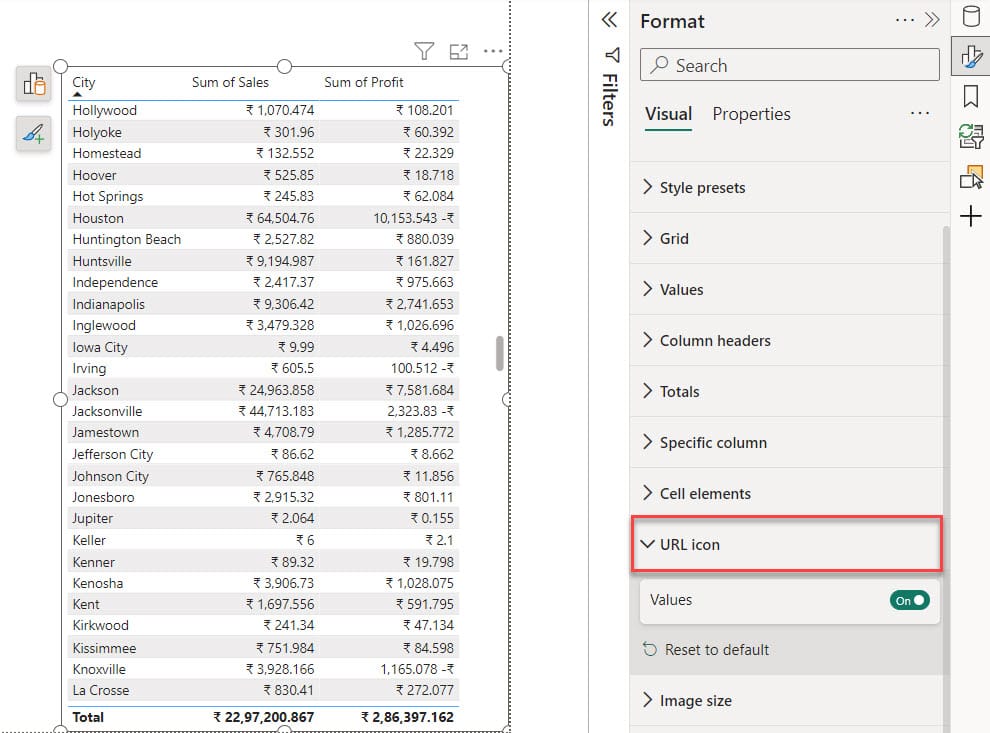This screenshot has width=990, height=733.
Task: Click the 10,153.543 -₹ Houston profit
Action: click(414, 218)
